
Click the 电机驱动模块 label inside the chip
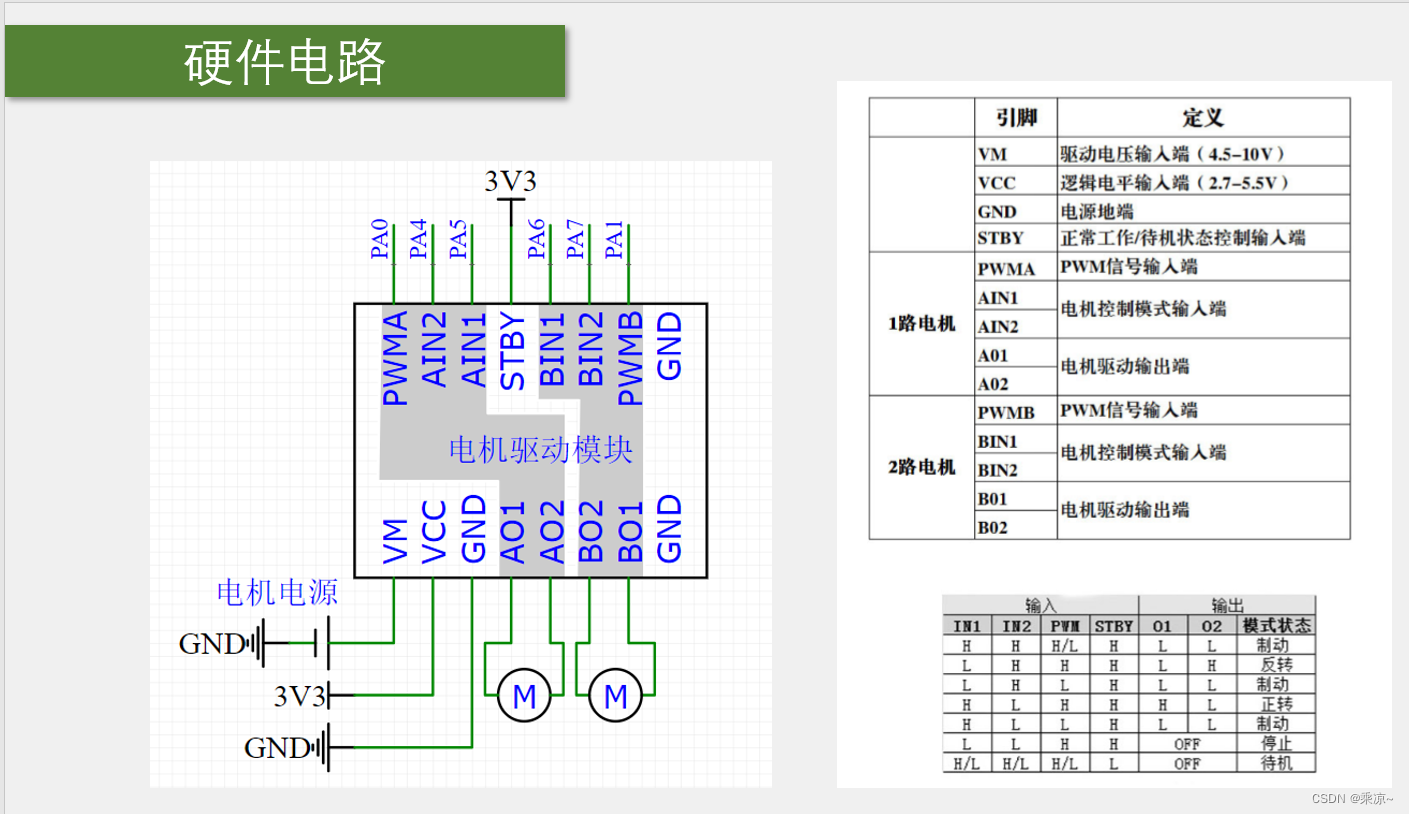tap(541, 450)
